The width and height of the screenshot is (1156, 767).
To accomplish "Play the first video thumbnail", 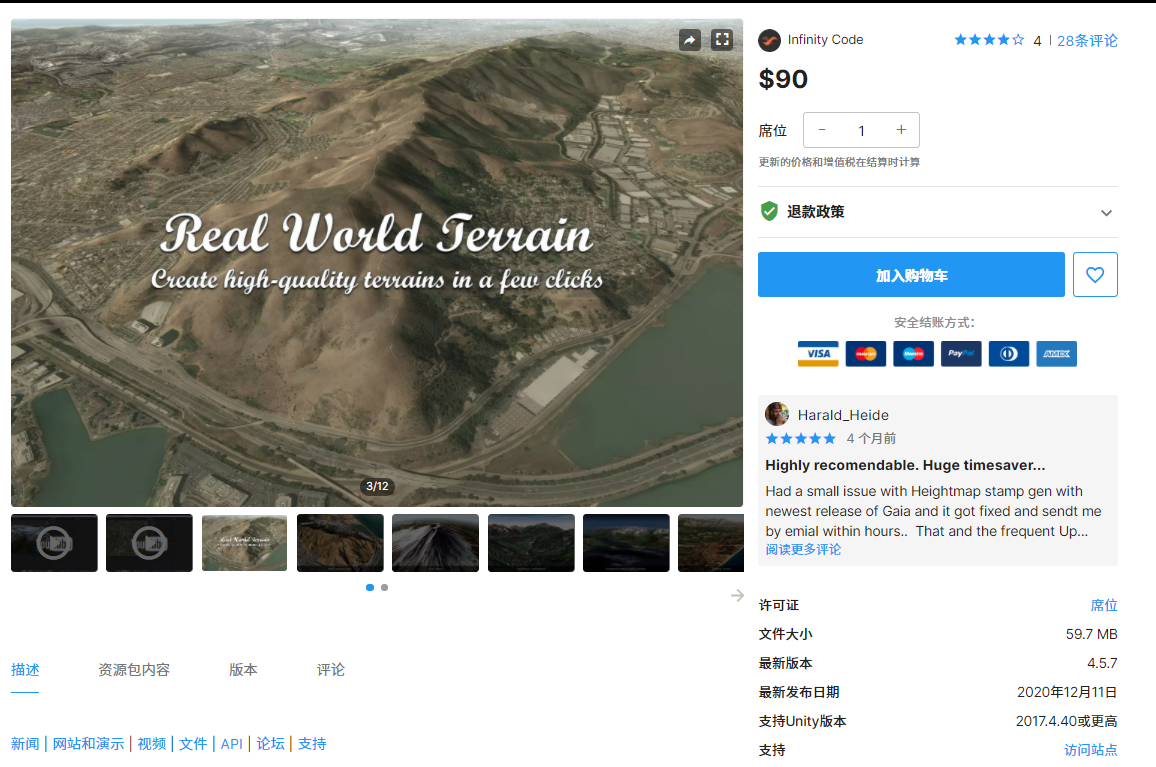I will [55, 543].
